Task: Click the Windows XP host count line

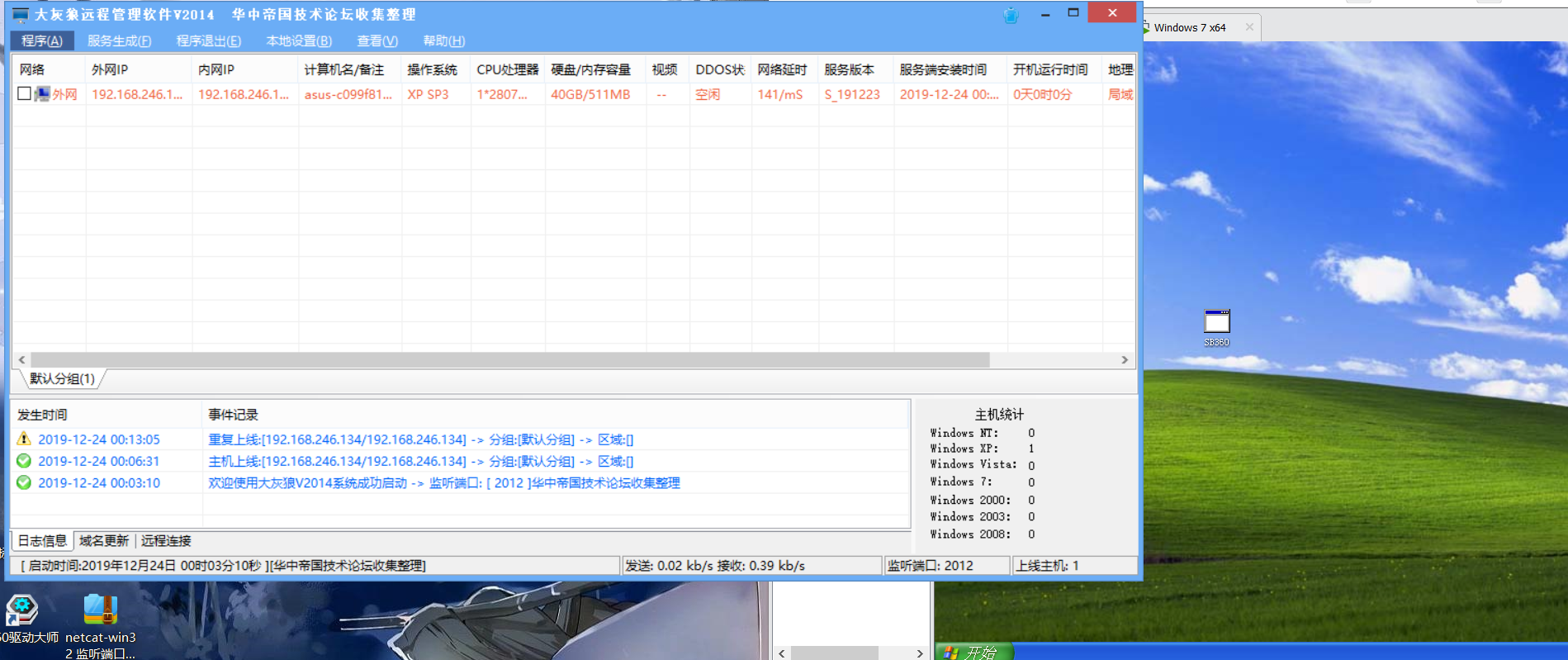Action: 983,449
